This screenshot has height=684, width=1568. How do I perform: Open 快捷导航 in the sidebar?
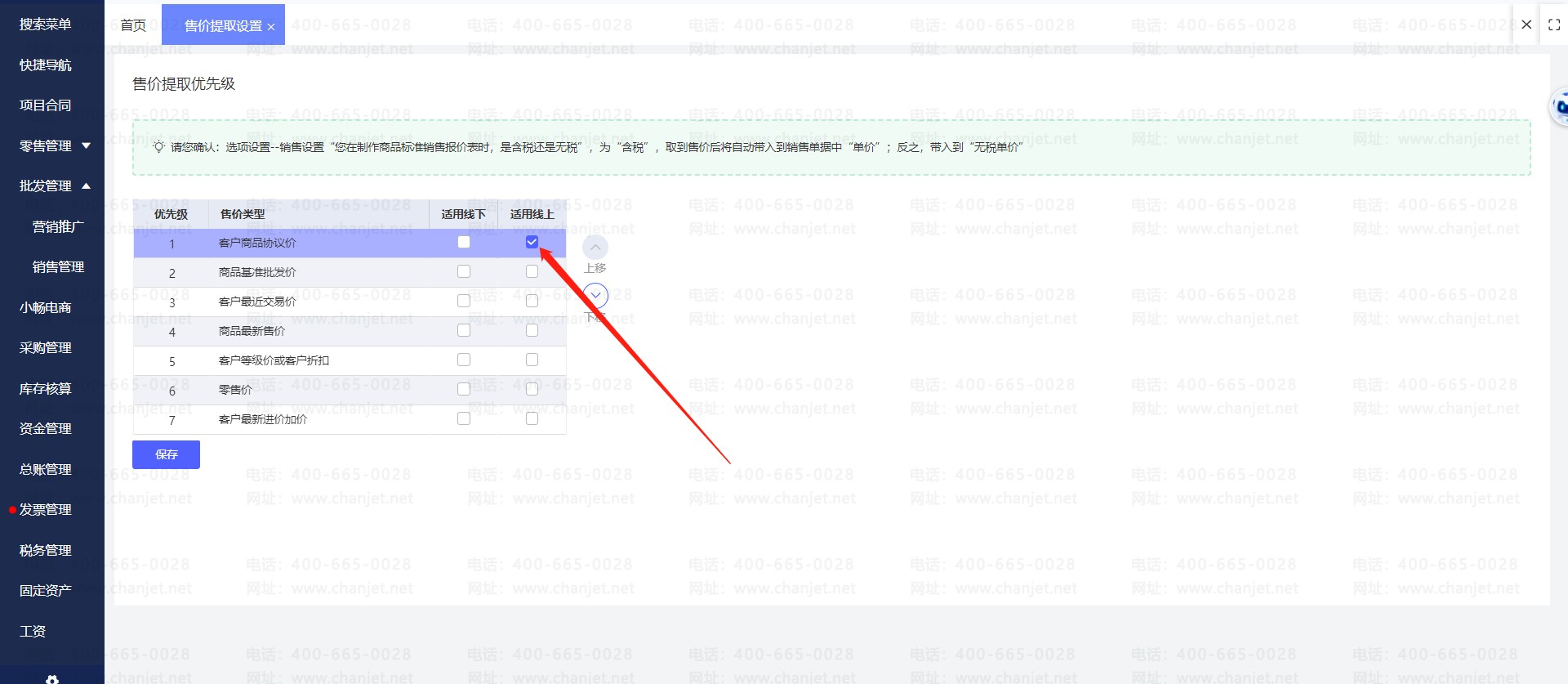46,65
